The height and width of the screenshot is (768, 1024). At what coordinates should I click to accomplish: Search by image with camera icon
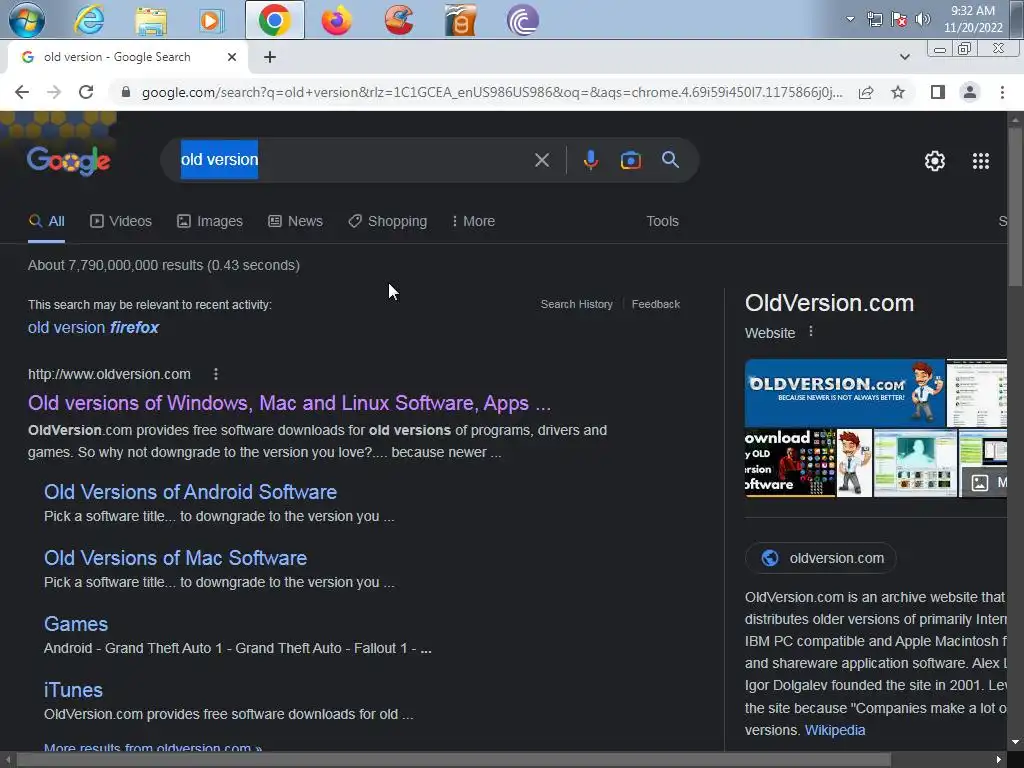point(630,160)
